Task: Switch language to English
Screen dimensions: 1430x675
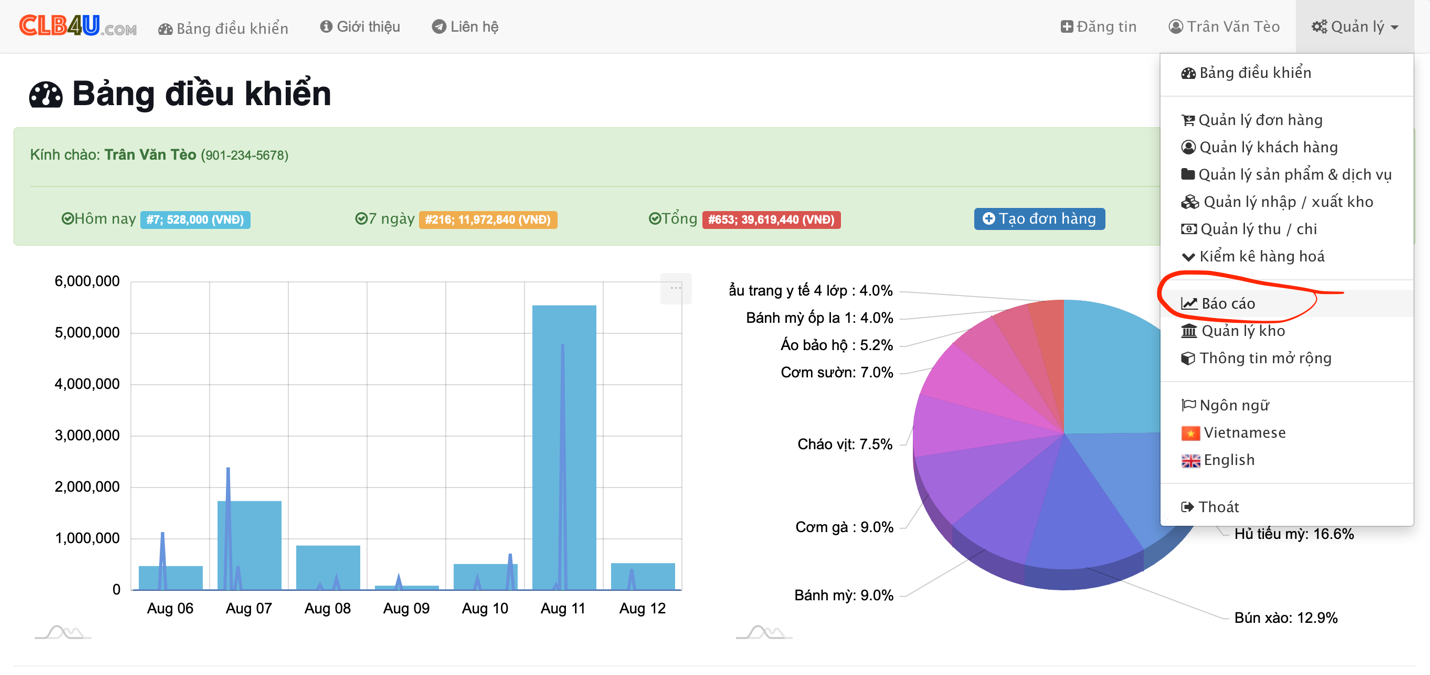Action: [x=1228, y=460]
